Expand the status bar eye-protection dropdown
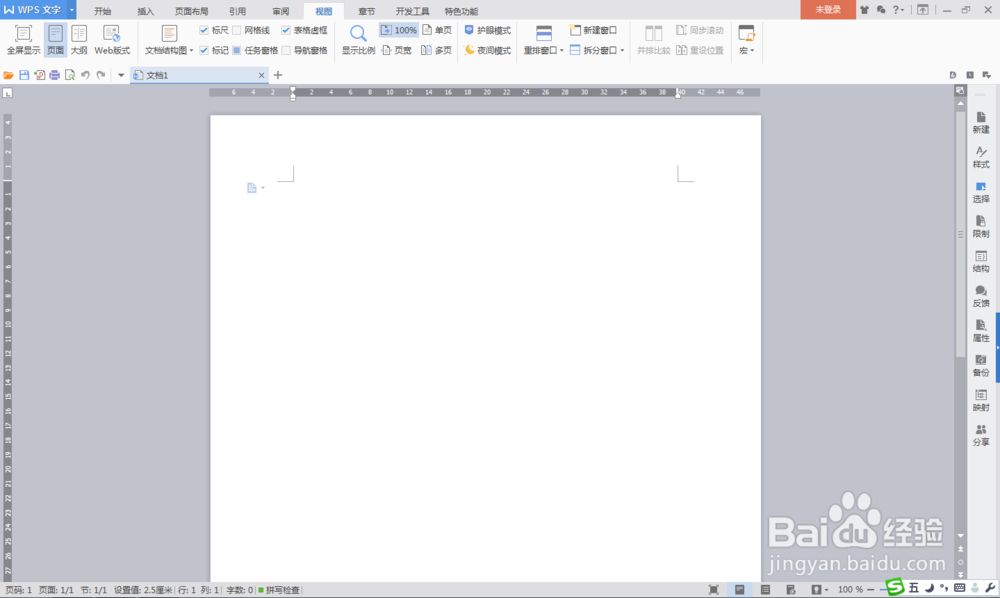Screen dimensions: 1000x598 coord(827,590)
